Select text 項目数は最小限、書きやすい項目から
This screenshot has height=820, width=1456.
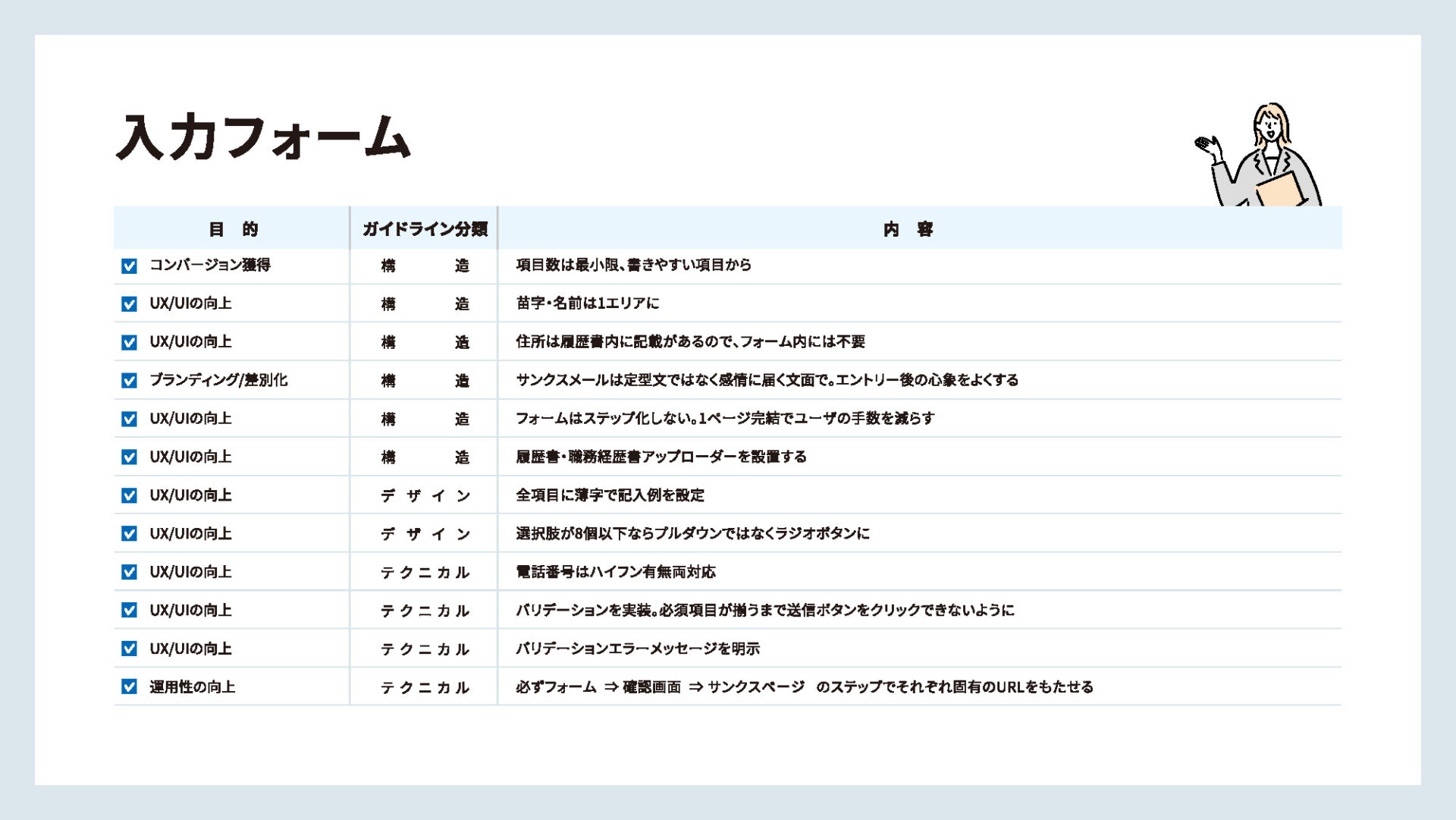[633, 265]
